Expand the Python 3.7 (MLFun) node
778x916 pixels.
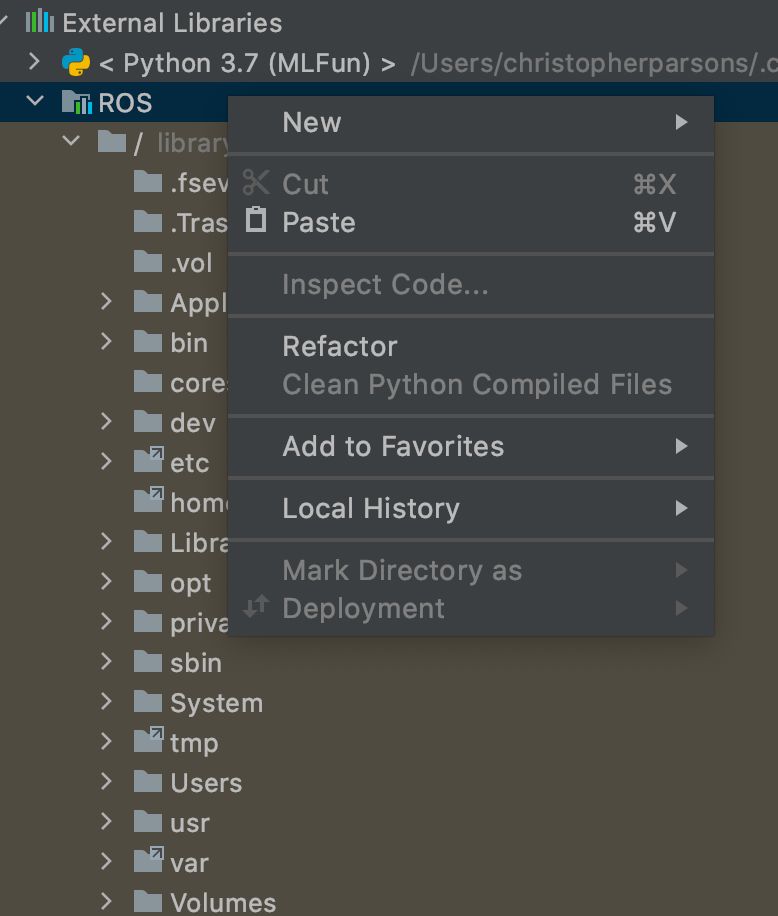(36, 63)
